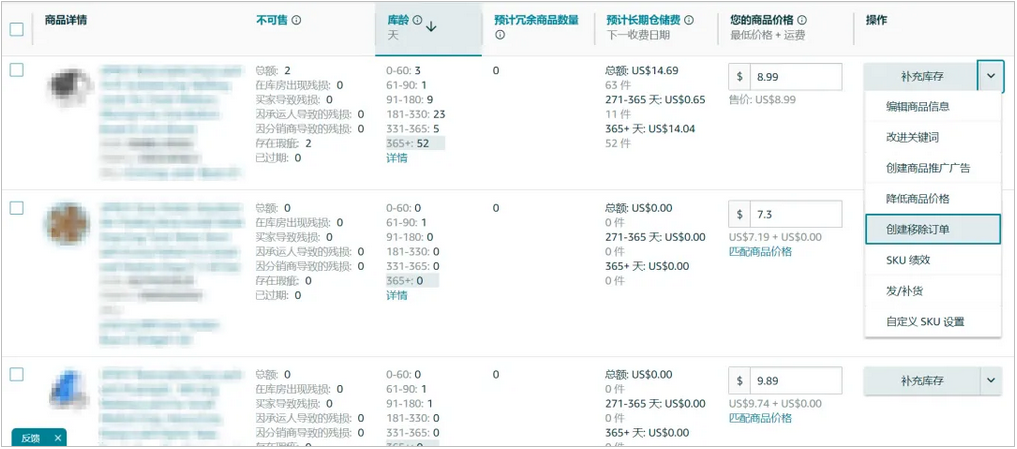Check the first product row checkbox
The image size is (1017, 449).
17,70
